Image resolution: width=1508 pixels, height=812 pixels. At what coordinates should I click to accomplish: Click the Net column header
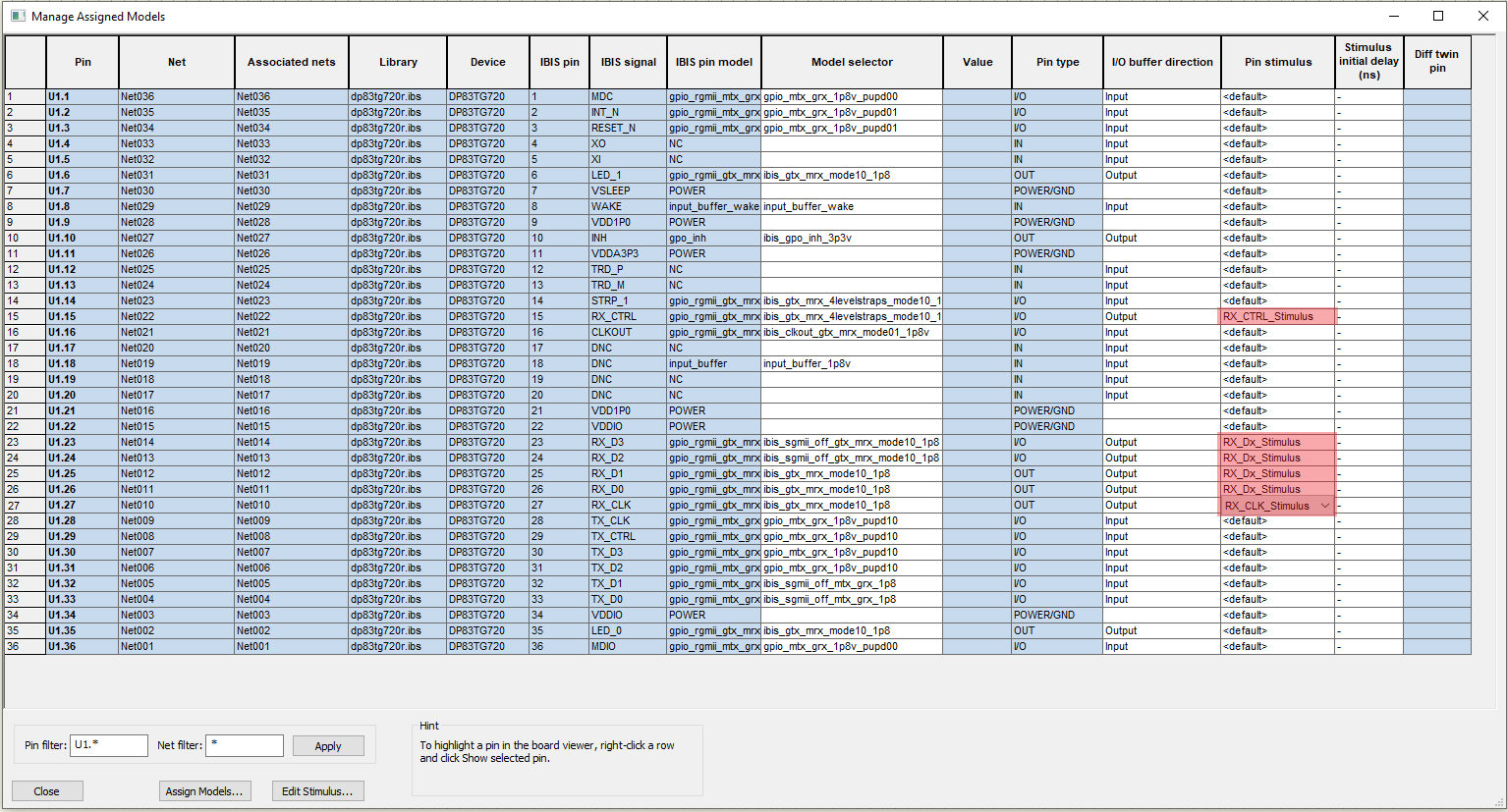[x=177, y=62]
